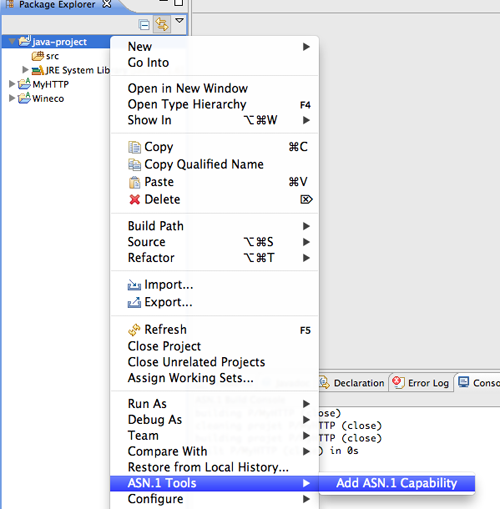The width and height of the screenshot is (500, 509).
Task: Expand the JRE System Library node
Action: pyautogui.click(x=25, y=70)
